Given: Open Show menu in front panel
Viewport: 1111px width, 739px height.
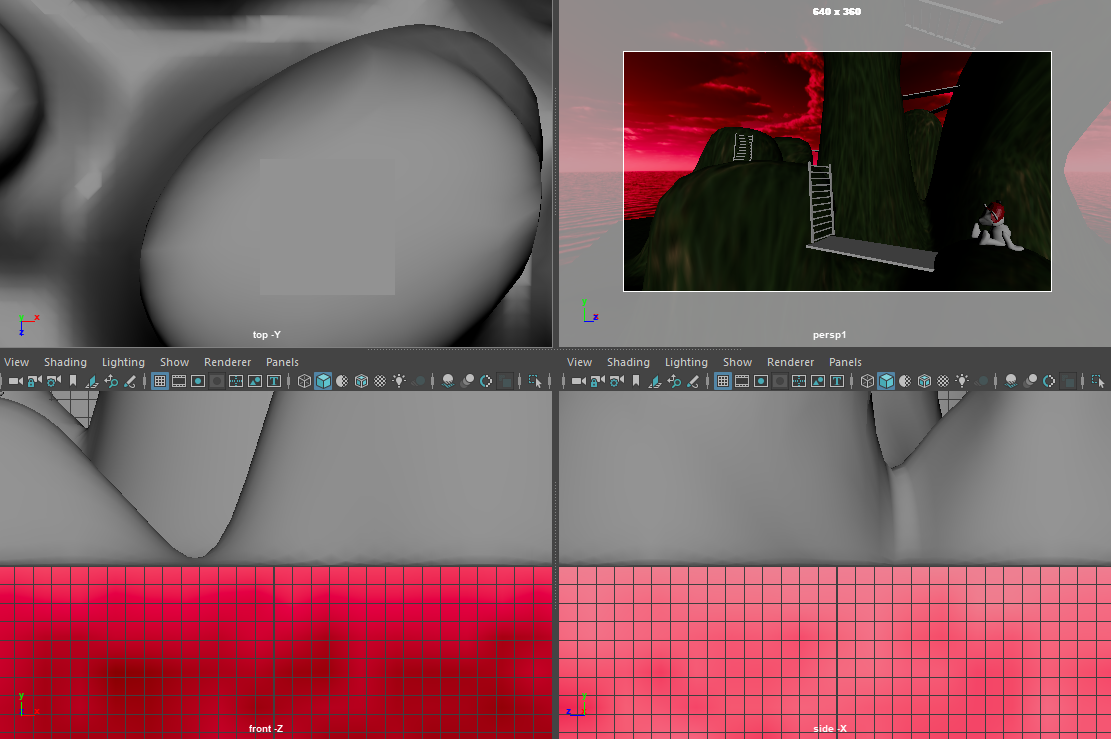Looking at the screenshot, I should [174, 362].
